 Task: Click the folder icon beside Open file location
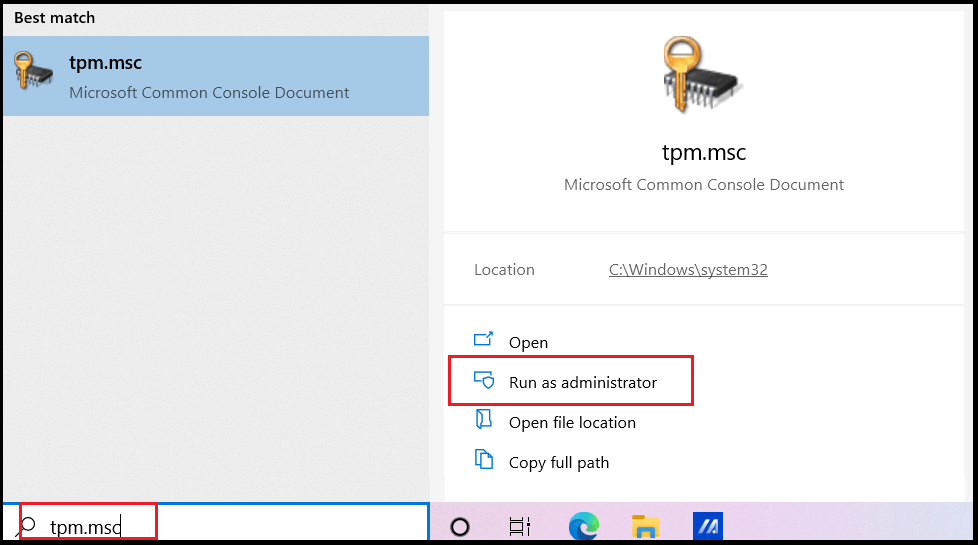[483, 419]
